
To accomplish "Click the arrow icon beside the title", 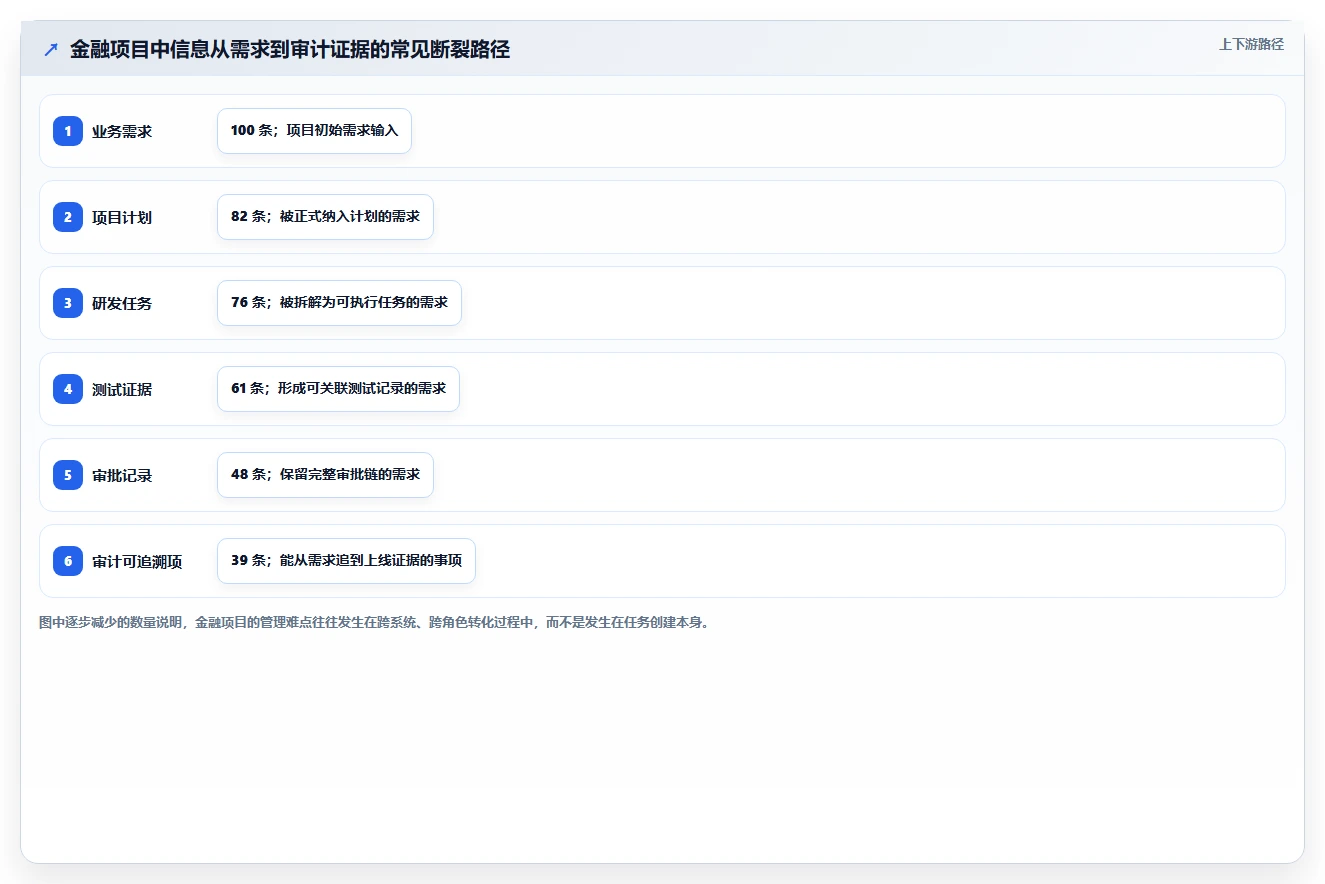I will pyautogui.click(x=51, y=50).
